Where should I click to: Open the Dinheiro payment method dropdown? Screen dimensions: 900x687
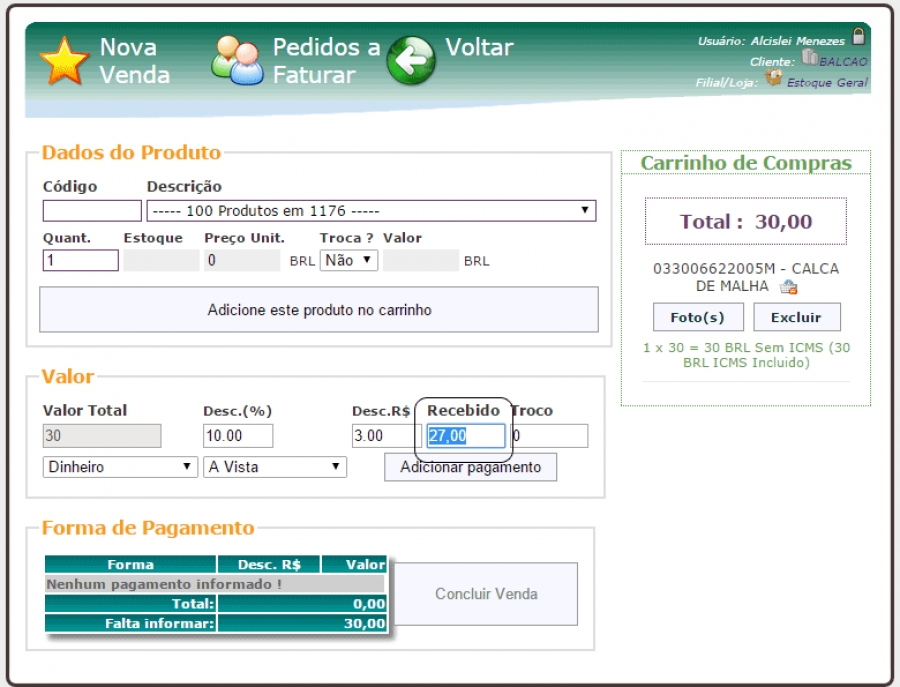(x=120, y=467)
